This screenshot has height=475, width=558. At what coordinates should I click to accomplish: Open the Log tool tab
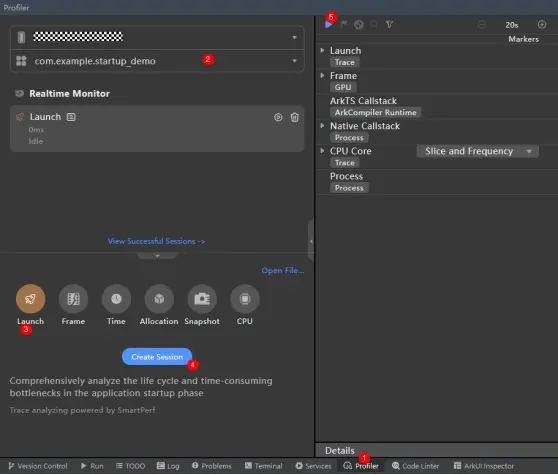168,466
